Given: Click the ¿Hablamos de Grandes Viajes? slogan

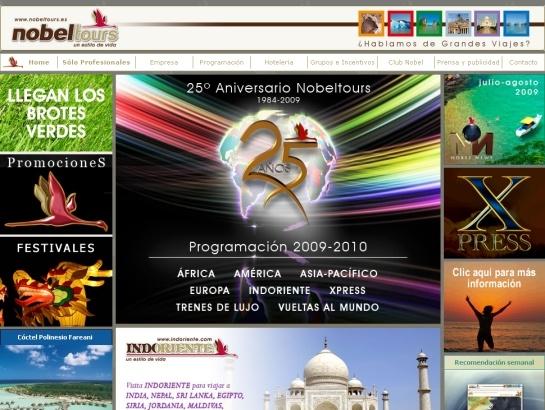Looking at the screenshot, I should (444, 44).
